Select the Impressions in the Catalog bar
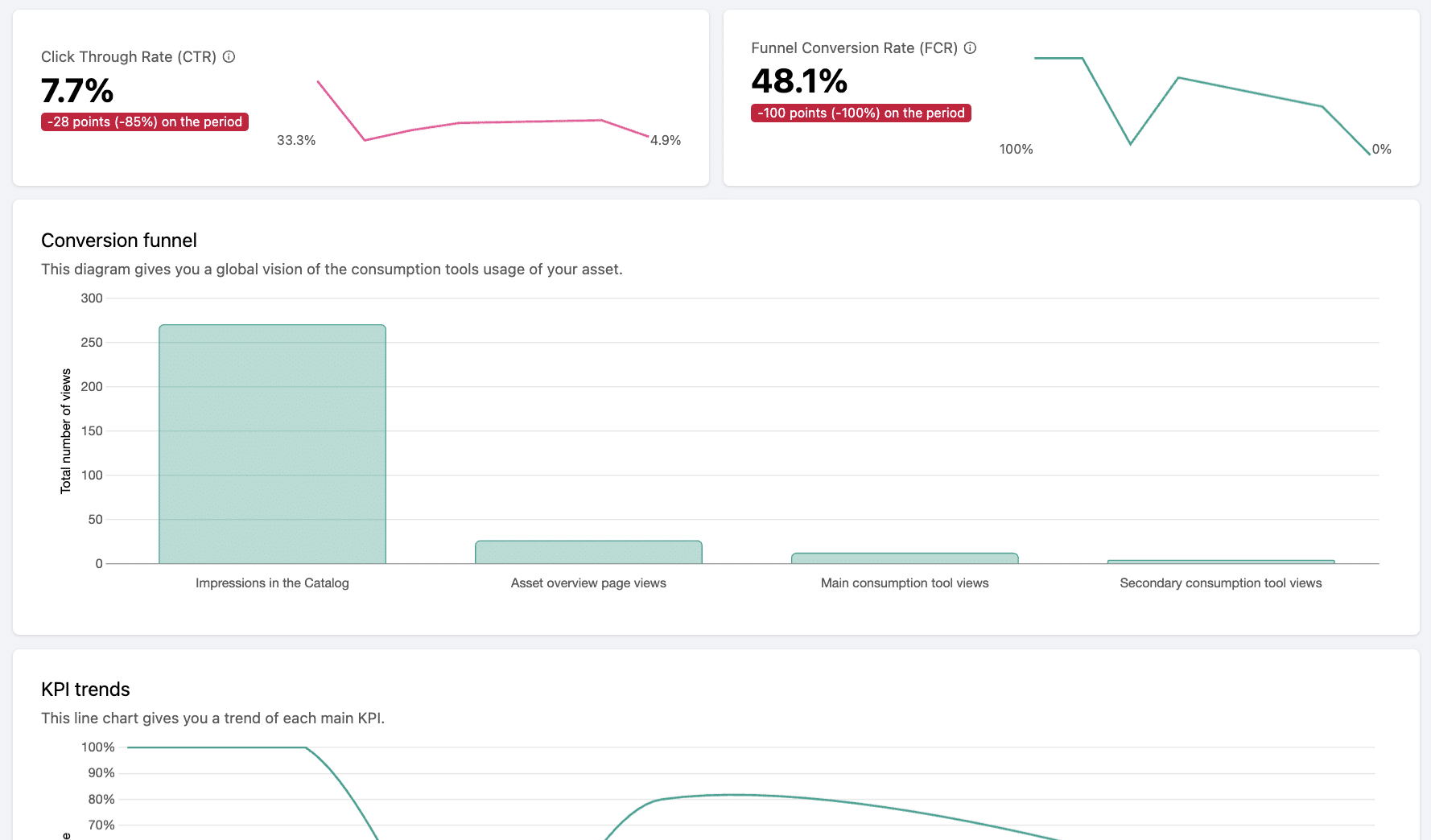Image resolution: width=1431 pixels, height=840 pixels. click(272, 443)
